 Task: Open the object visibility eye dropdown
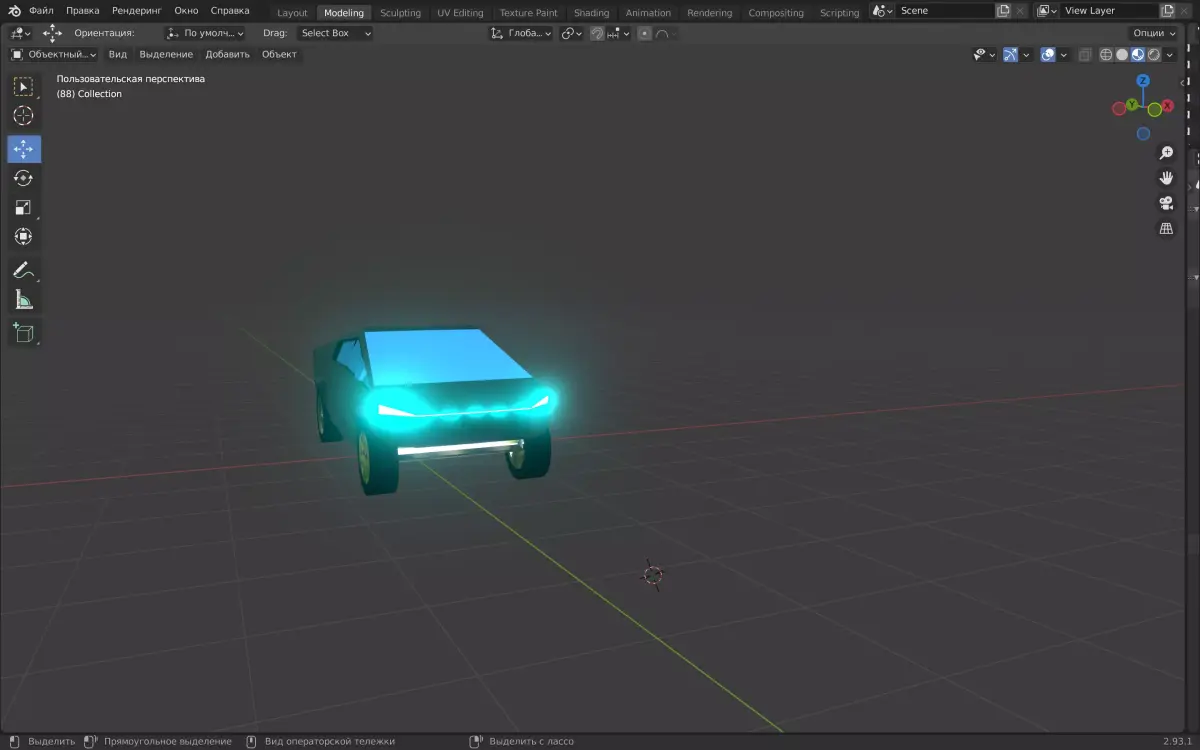click(x=985, y=55)
